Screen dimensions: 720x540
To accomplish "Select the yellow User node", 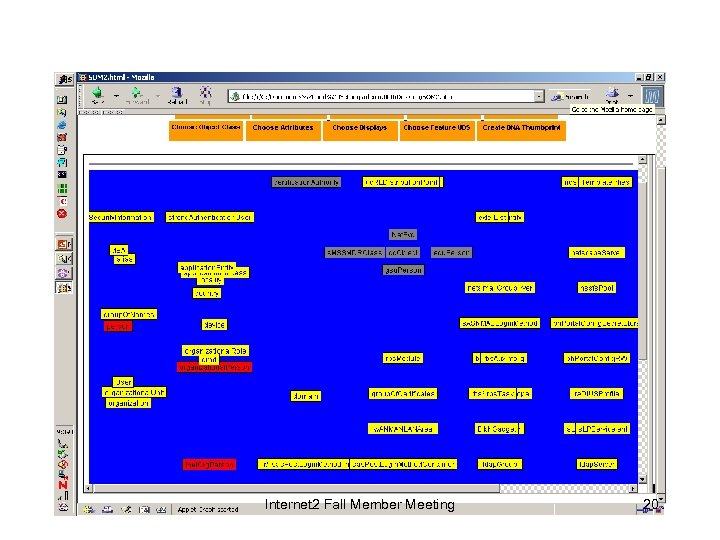I will click(x=123, y=382).
